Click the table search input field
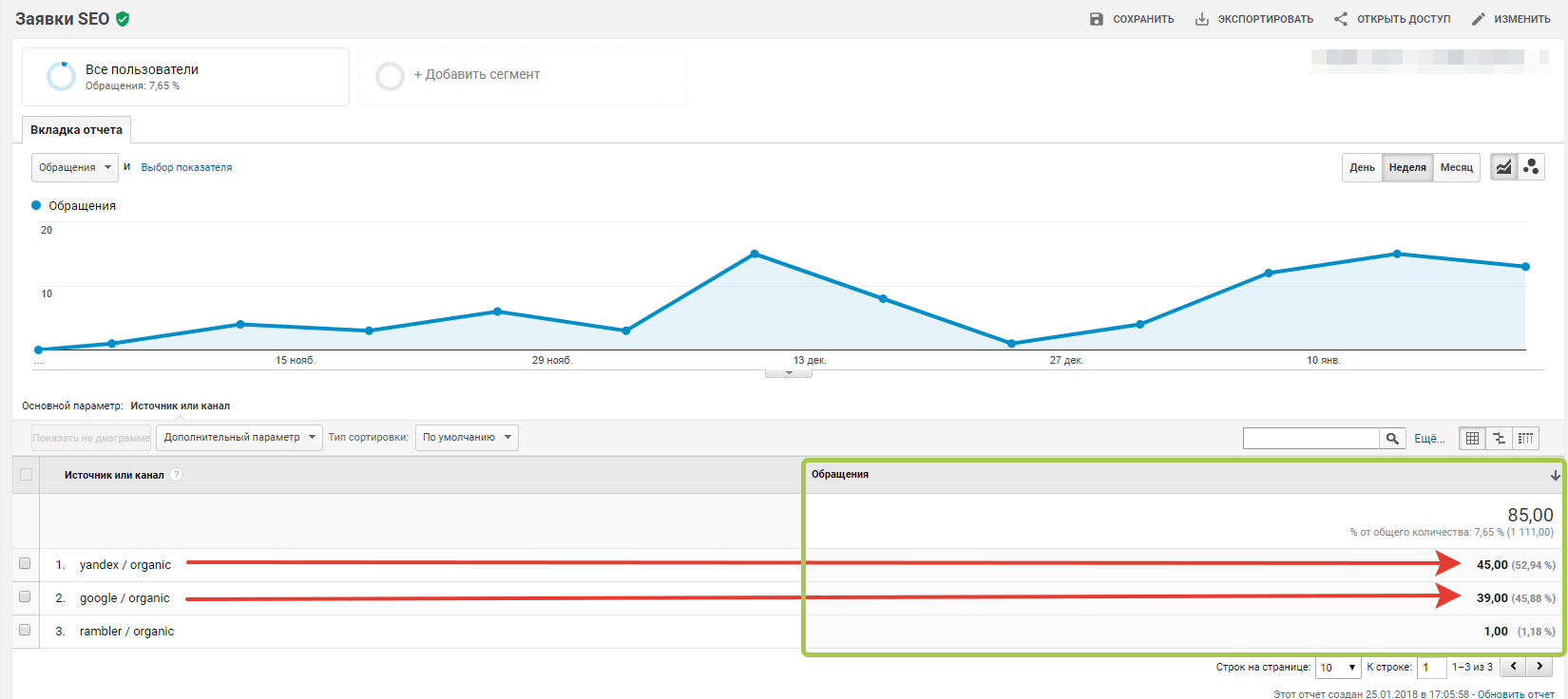 click(1310, 438)
